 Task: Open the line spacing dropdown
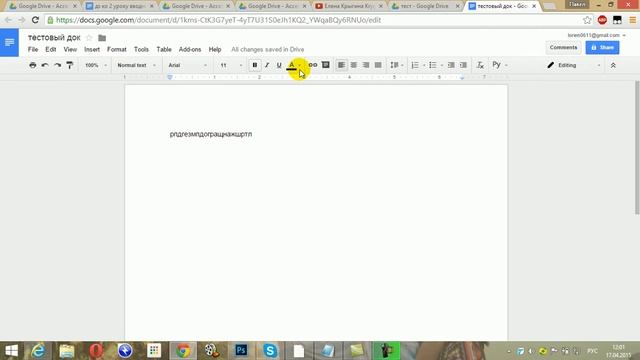[x=396, y=65]
